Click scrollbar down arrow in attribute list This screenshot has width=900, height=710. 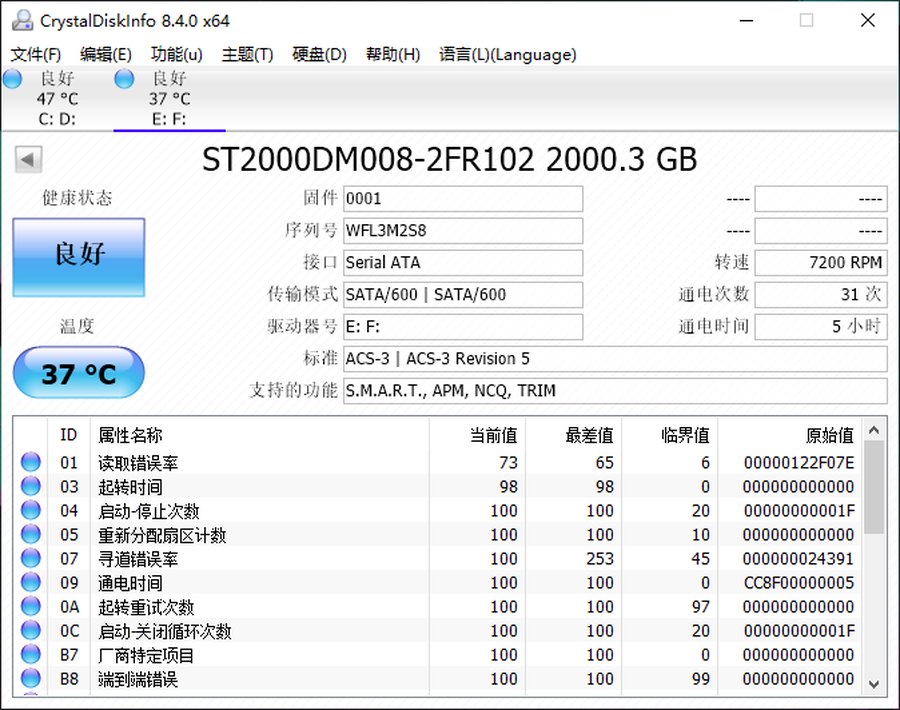pos(873,683)
